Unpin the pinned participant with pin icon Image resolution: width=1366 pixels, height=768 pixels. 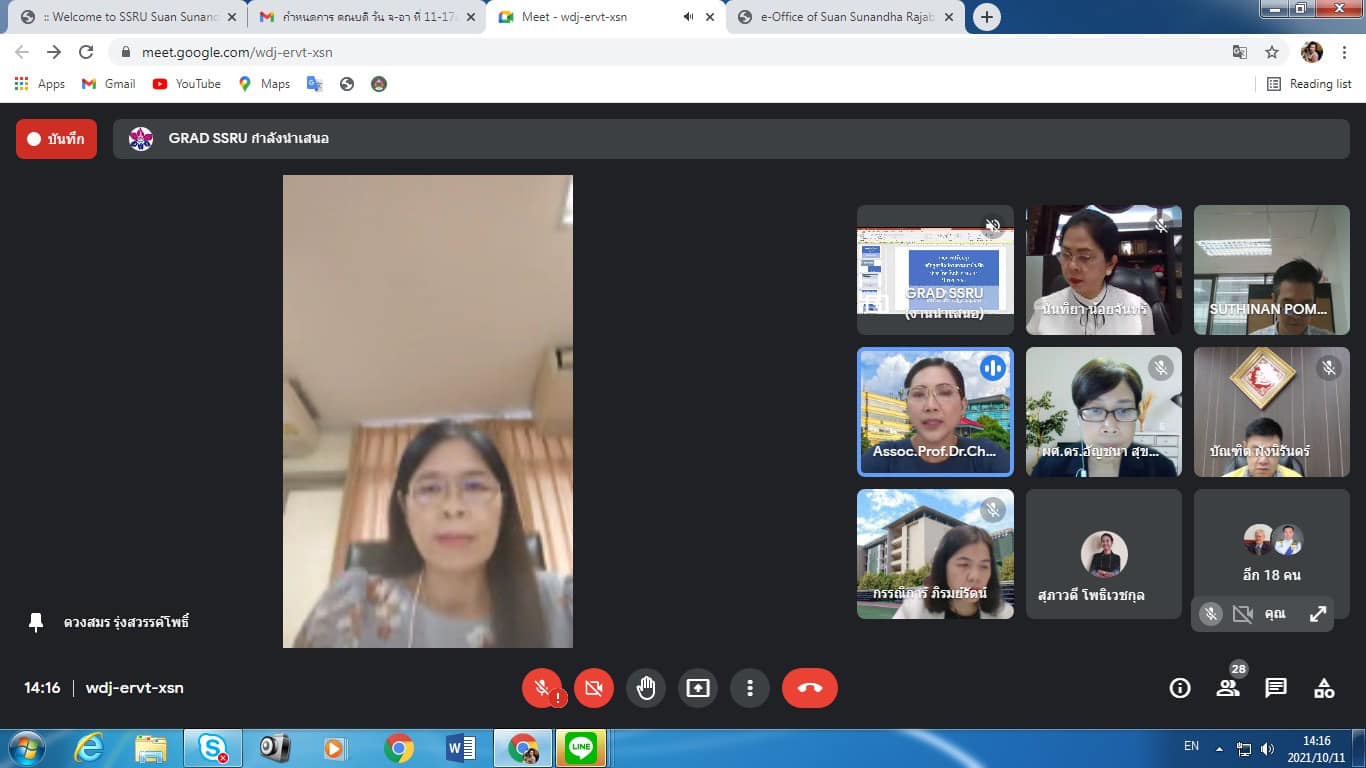pos(36,622)
